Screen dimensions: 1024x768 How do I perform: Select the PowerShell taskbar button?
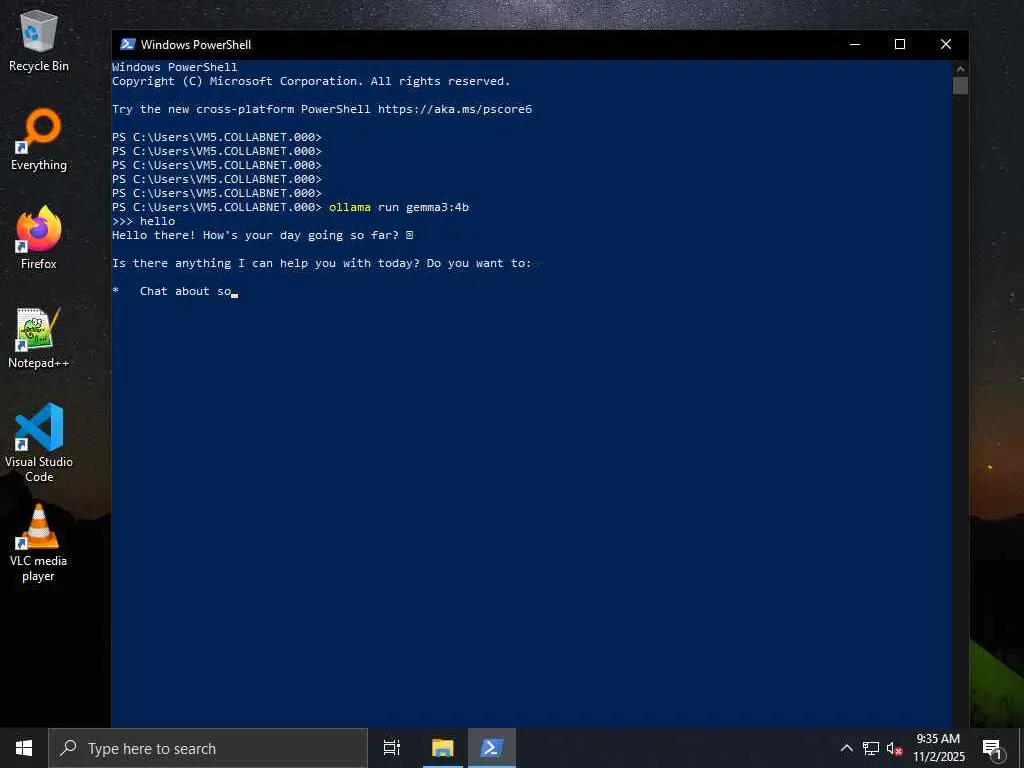click(x=492, y=748)
